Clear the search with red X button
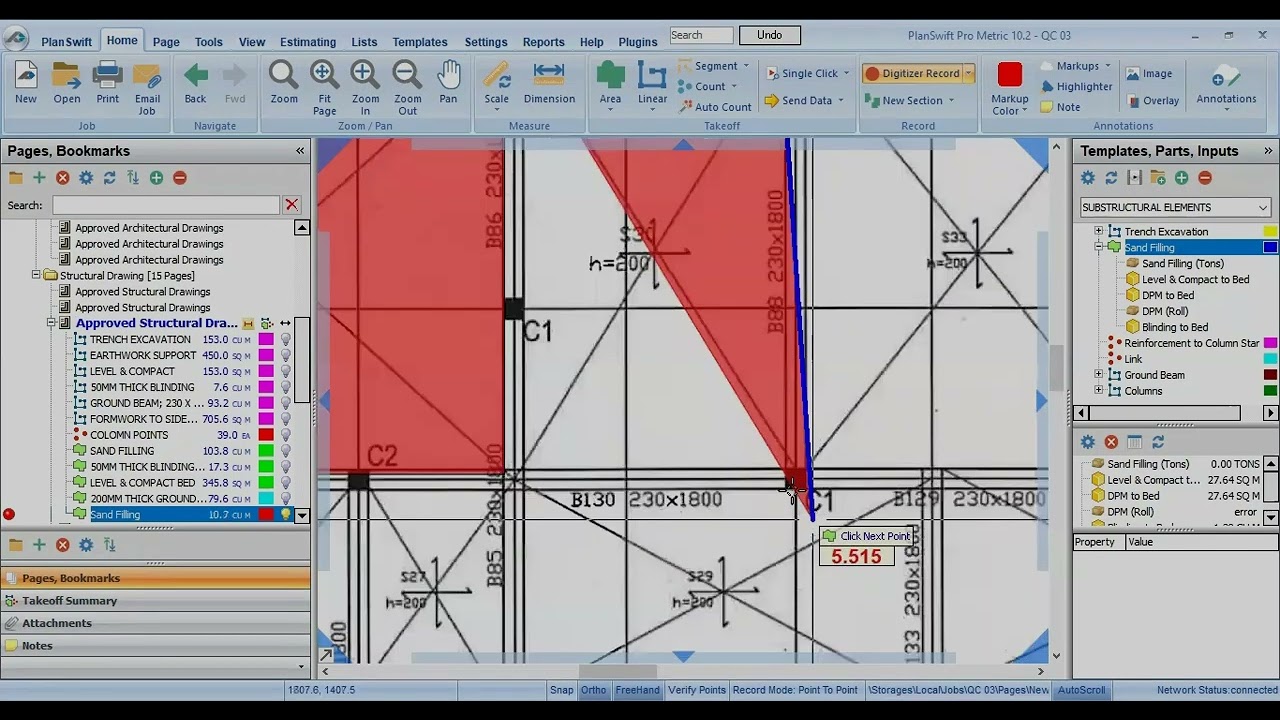The image size is (1280, 720). click(x=291, y=205)
